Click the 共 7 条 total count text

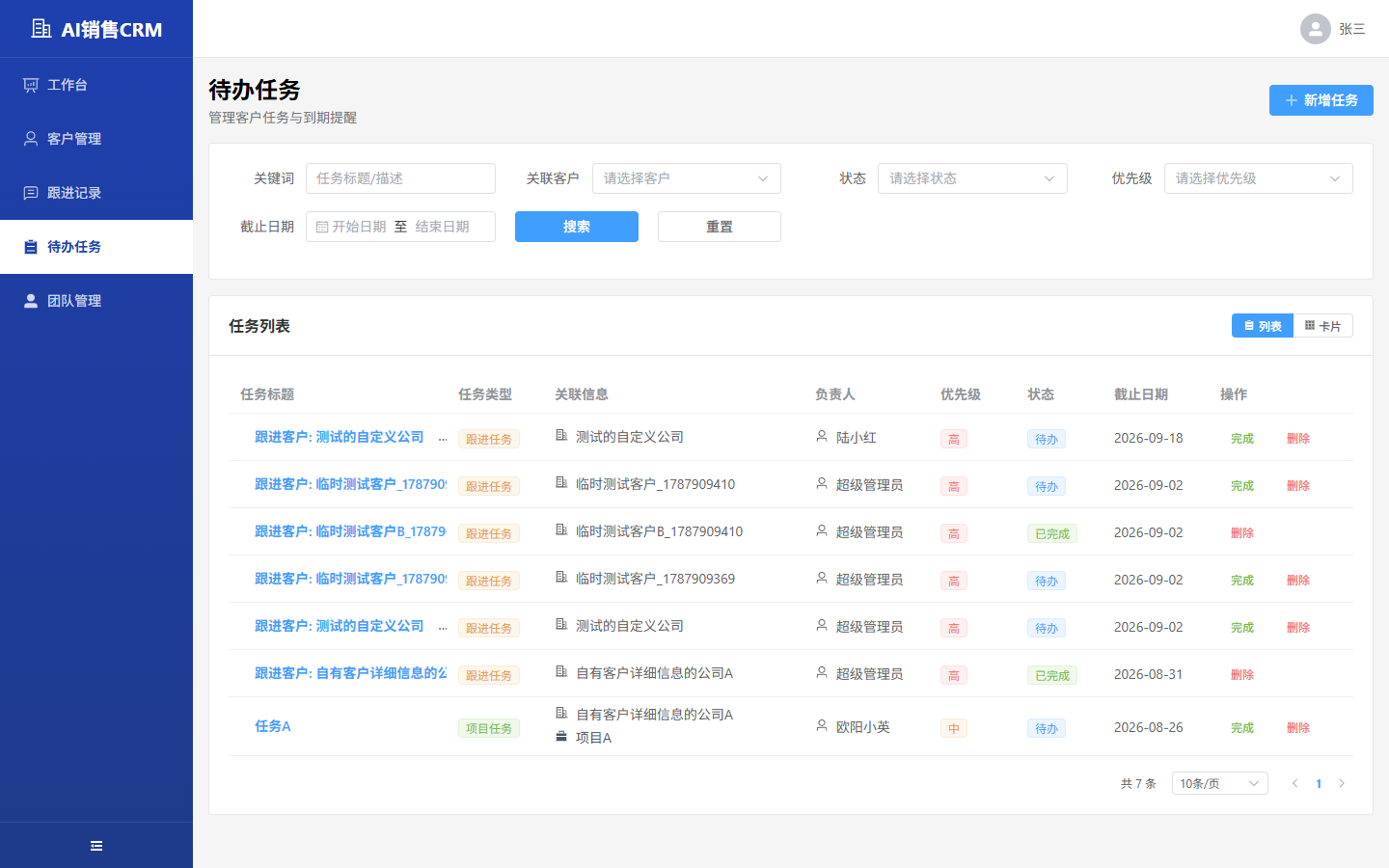[1138, 783]
